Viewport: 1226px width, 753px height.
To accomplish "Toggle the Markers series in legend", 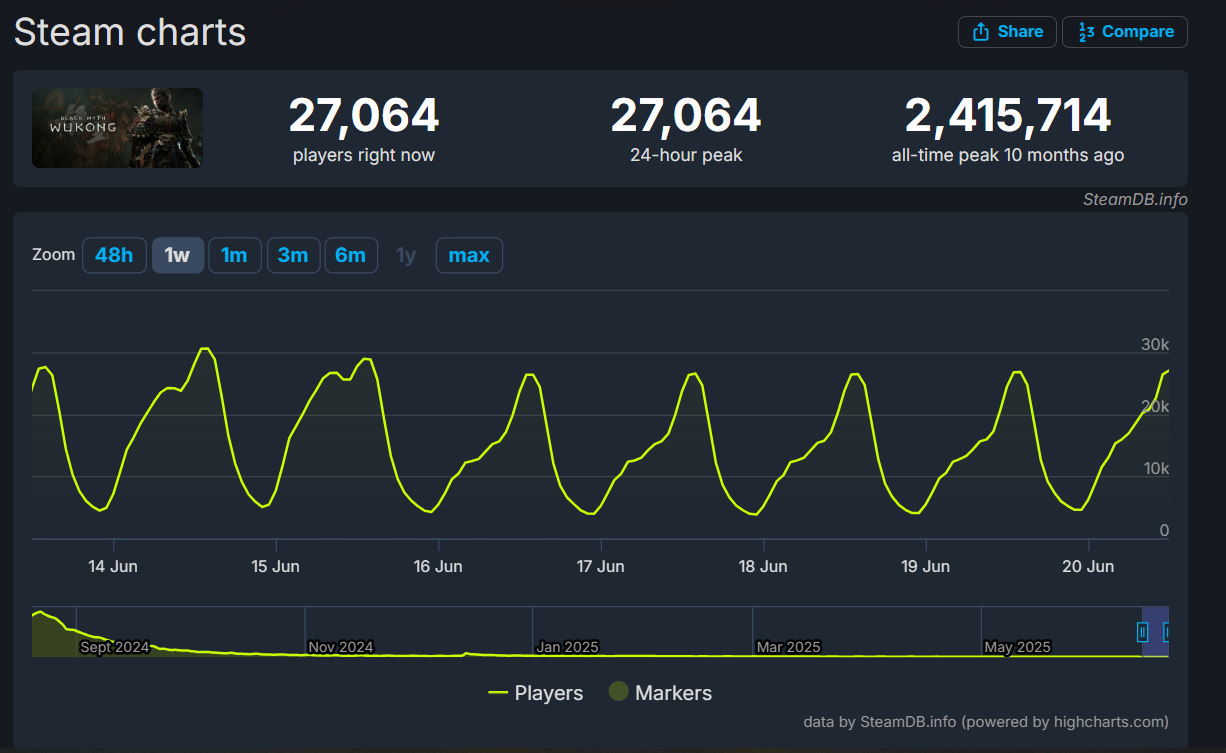I will coord(661,693).
